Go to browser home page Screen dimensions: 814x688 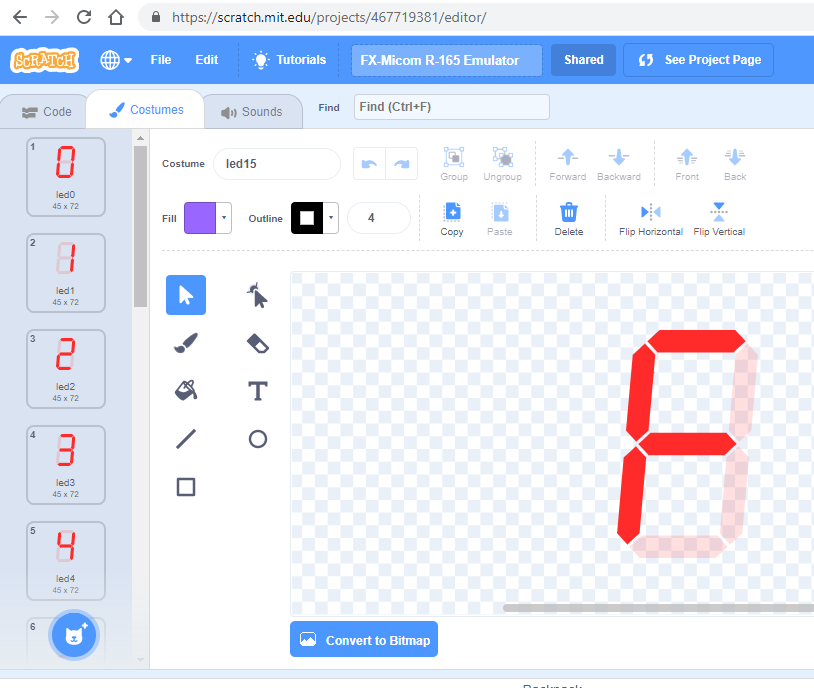116,17
